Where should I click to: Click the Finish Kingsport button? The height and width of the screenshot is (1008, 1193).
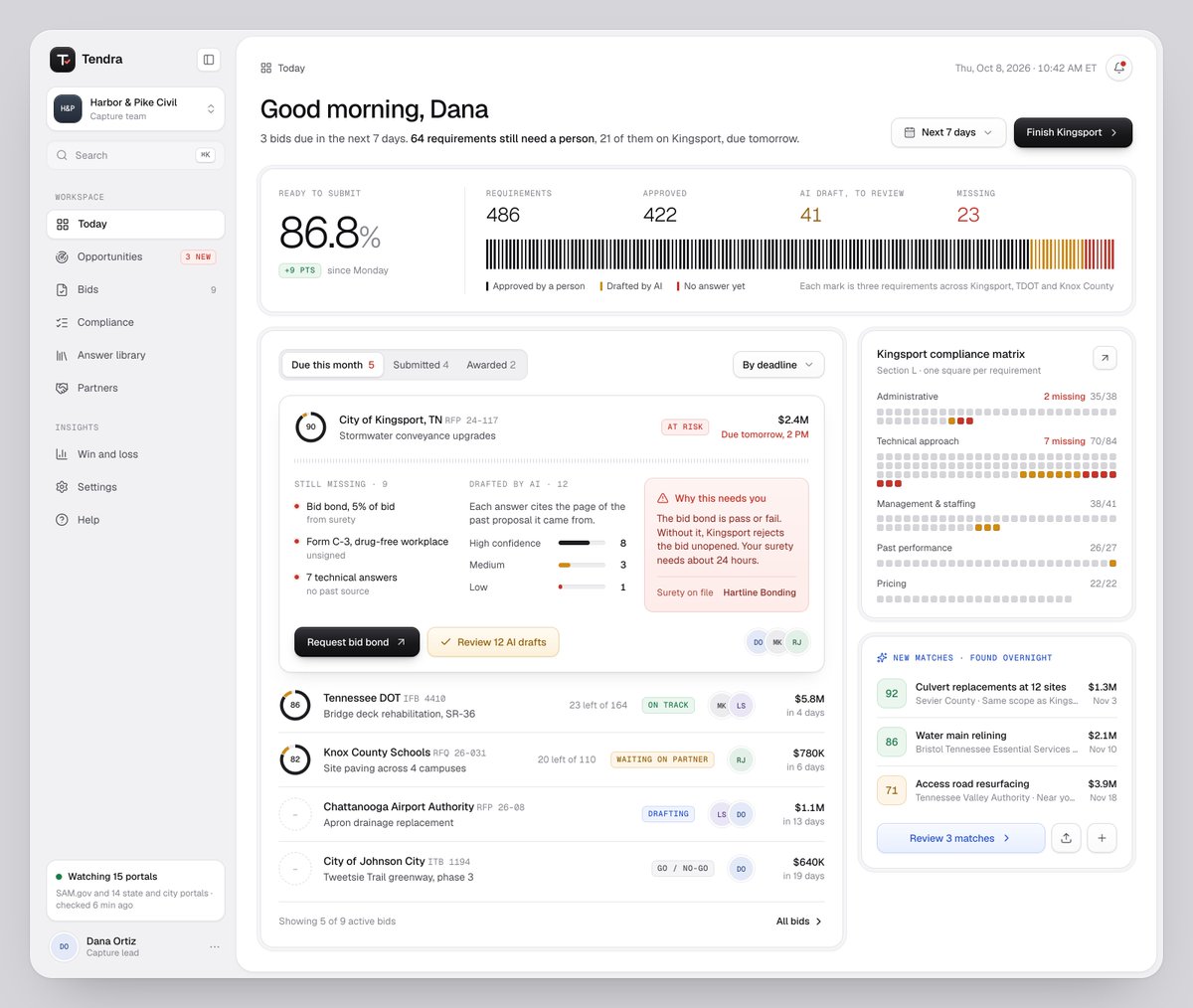pos(1073,132)
